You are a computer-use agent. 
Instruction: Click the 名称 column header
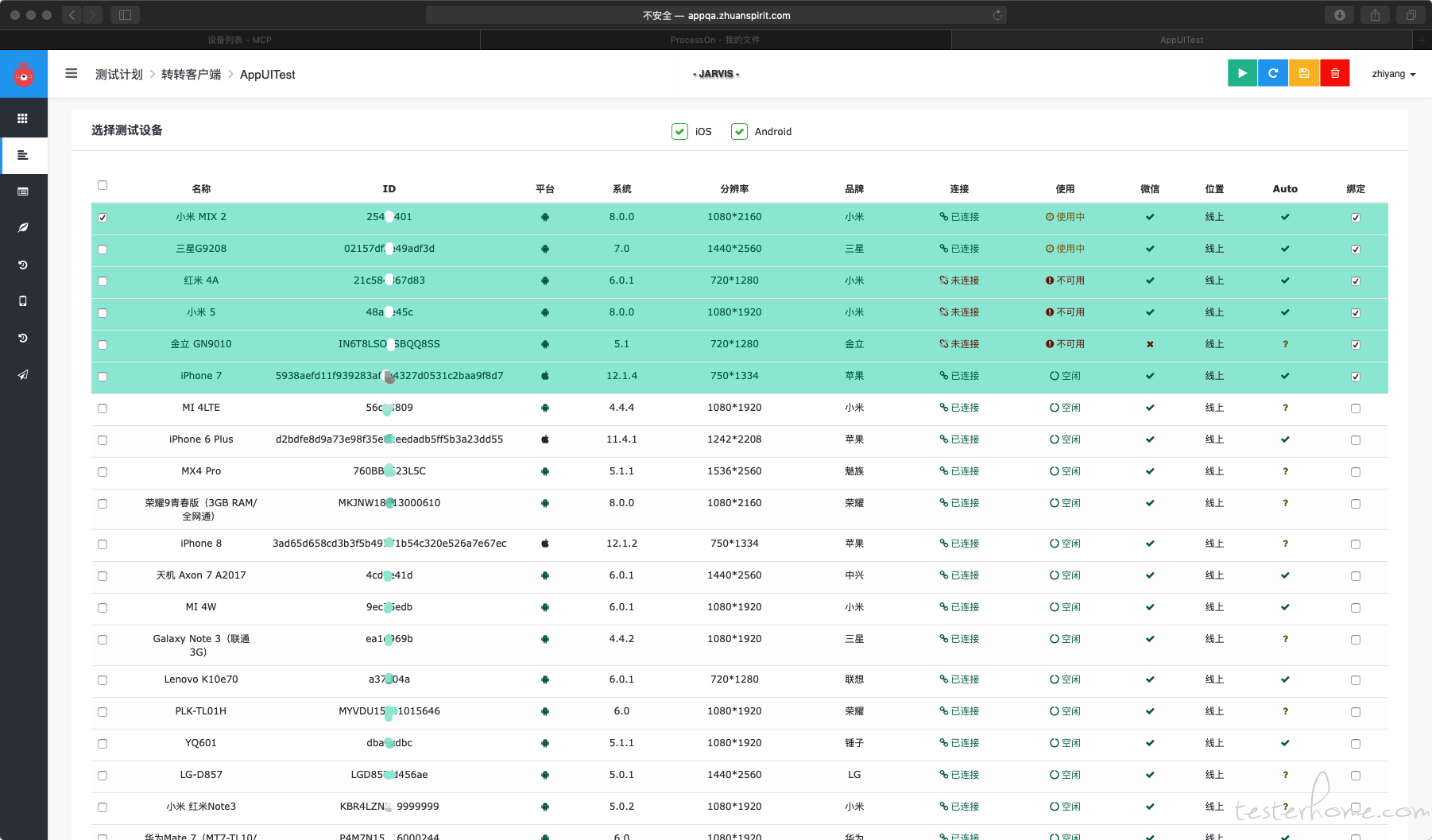coord(201,189)
